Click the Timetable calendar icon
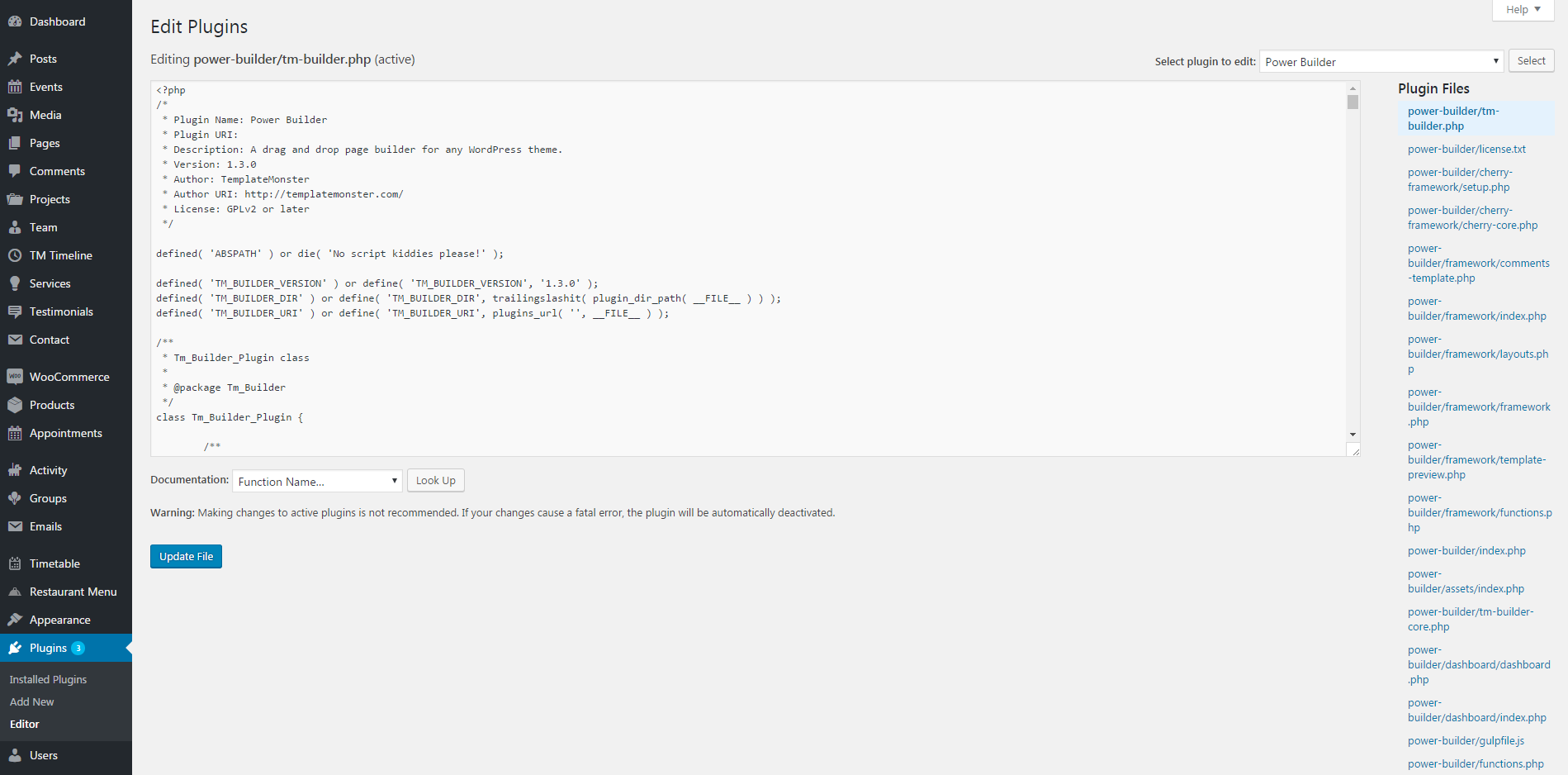Image resolution: width=1568 pixels, height=775 pixels. tap(15, 563)
